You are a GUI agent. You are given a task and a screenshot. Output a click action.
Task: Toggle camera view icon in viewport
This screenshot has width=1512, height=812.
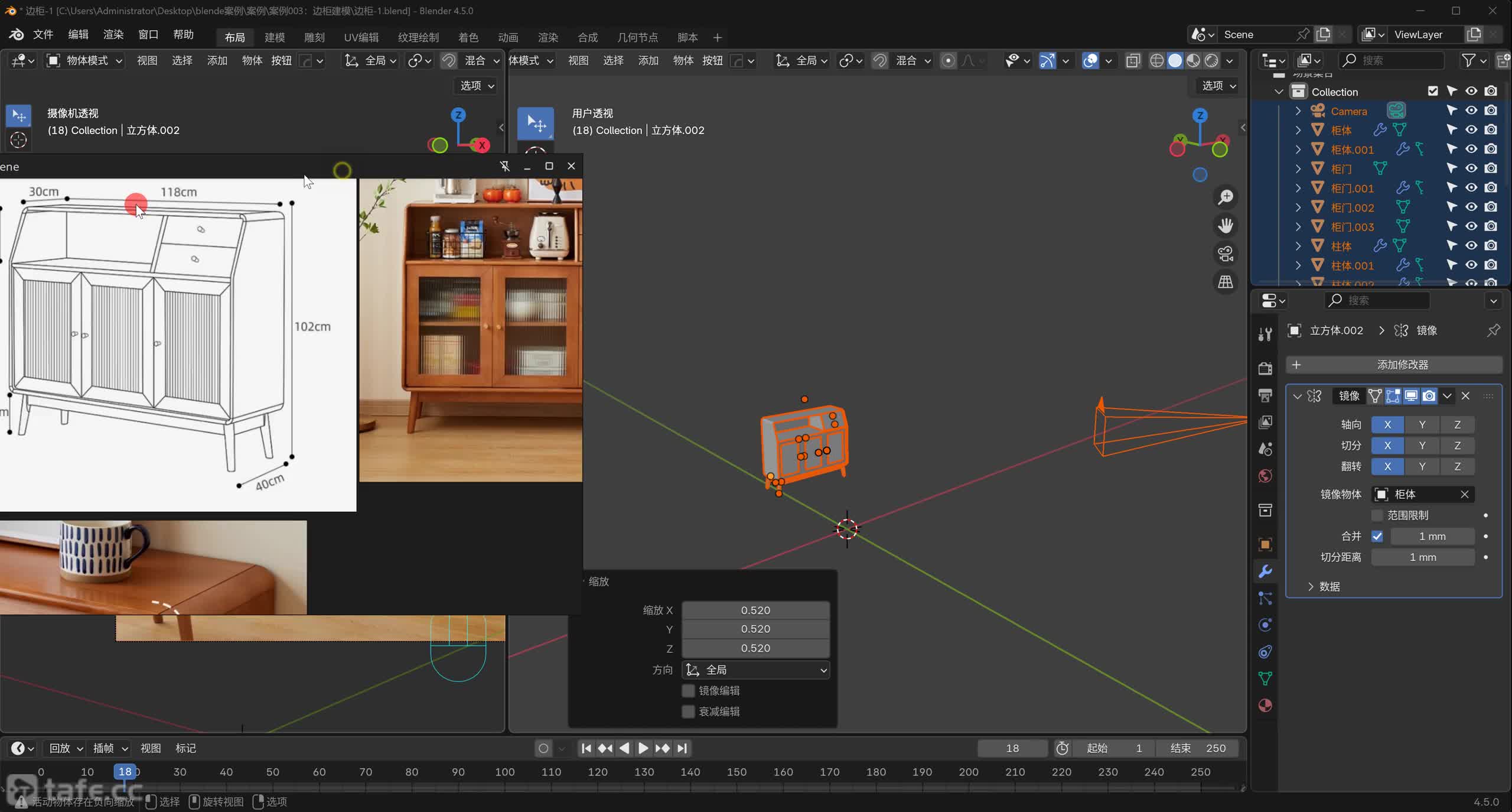[1226, 254]
